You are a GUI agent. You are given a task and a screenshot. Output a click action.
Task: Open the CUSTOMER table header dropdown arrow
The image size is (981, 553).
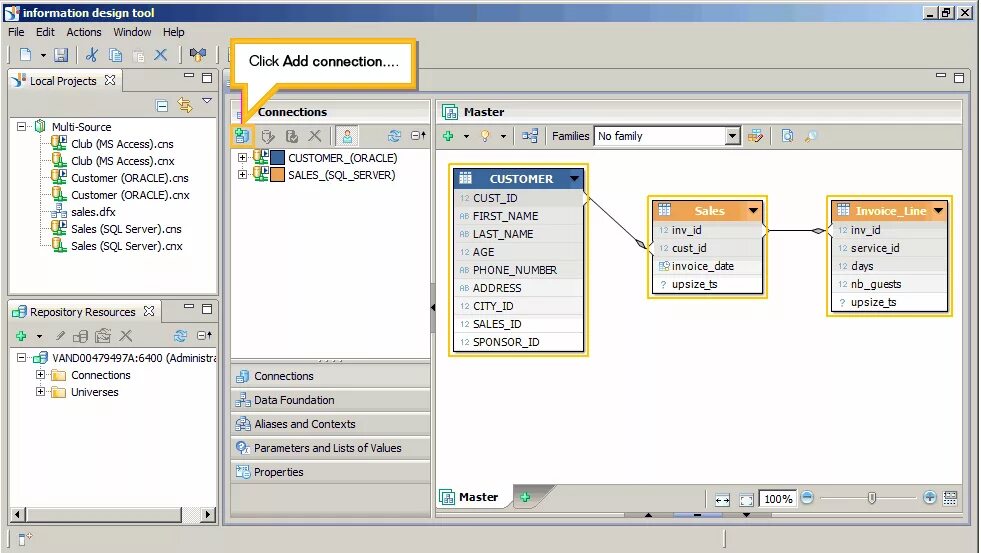coord(574,179)
